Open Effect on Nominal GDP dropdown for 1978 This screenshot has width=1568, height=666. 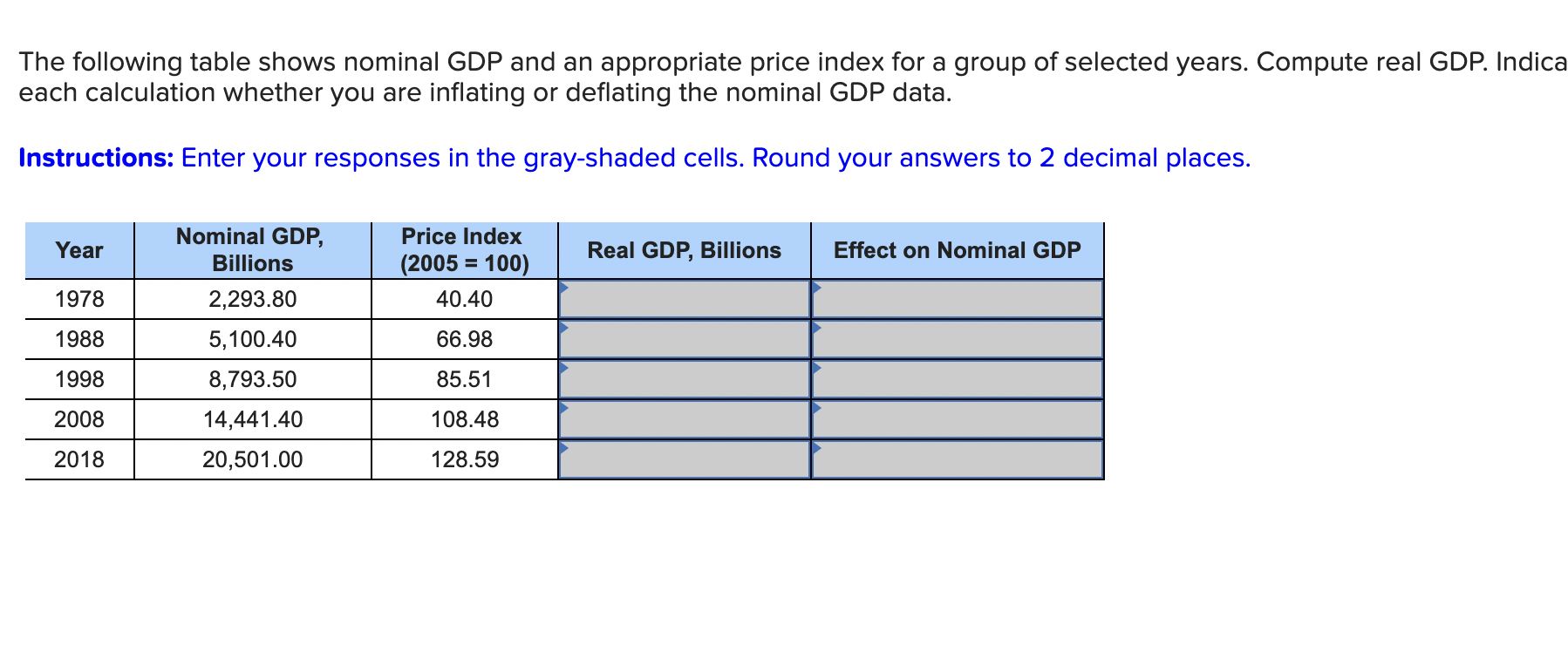[x=958, y=299]
